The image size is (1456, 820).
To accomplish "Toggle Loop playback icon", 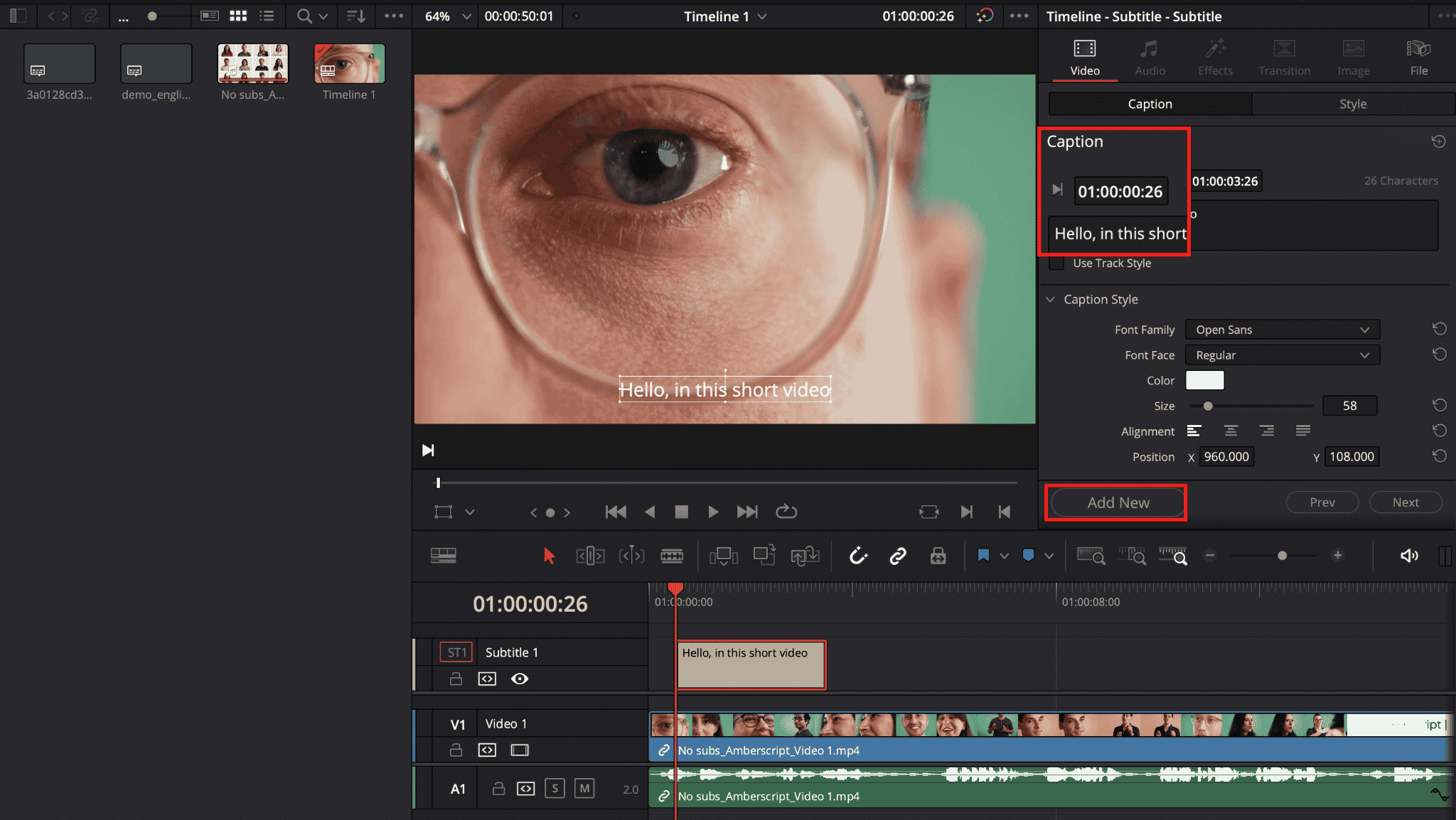I will pyautogui.click(x=786, y=512).
